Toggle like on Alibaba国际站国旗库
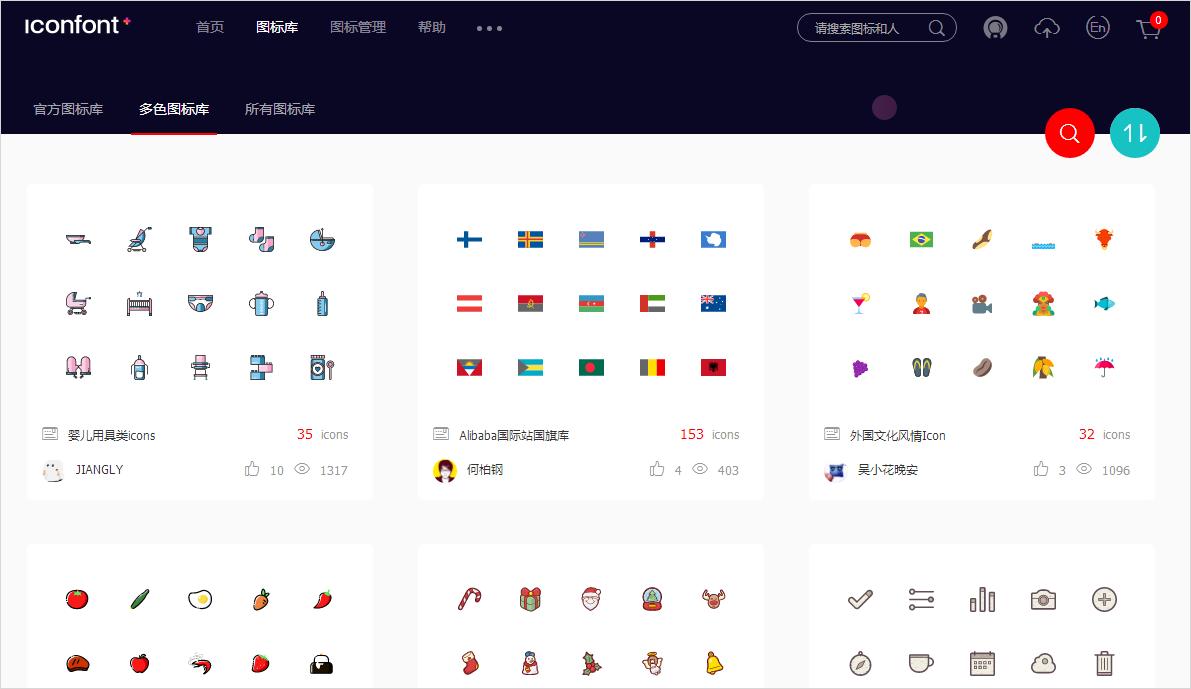1191x689 pixels. coord(657,469)
